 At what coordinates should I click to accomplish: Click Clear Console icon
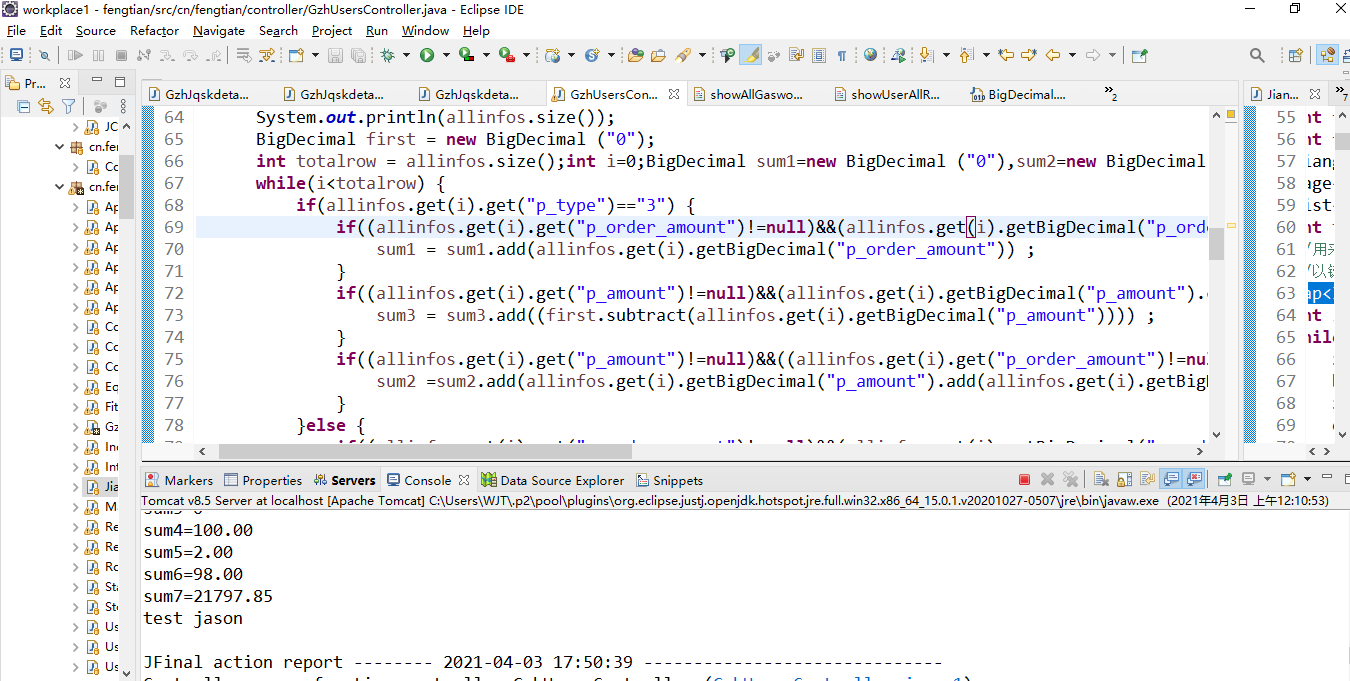(x=1100, y=480)
